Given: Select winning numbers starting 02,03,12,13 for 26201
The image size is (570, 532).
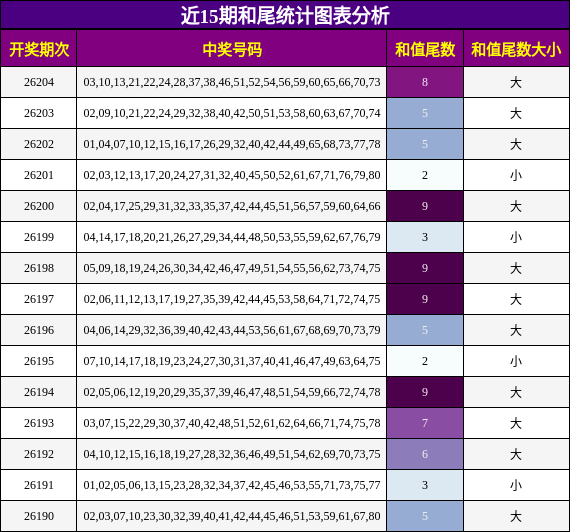Looking at the screenshot, I should (232, 175).
